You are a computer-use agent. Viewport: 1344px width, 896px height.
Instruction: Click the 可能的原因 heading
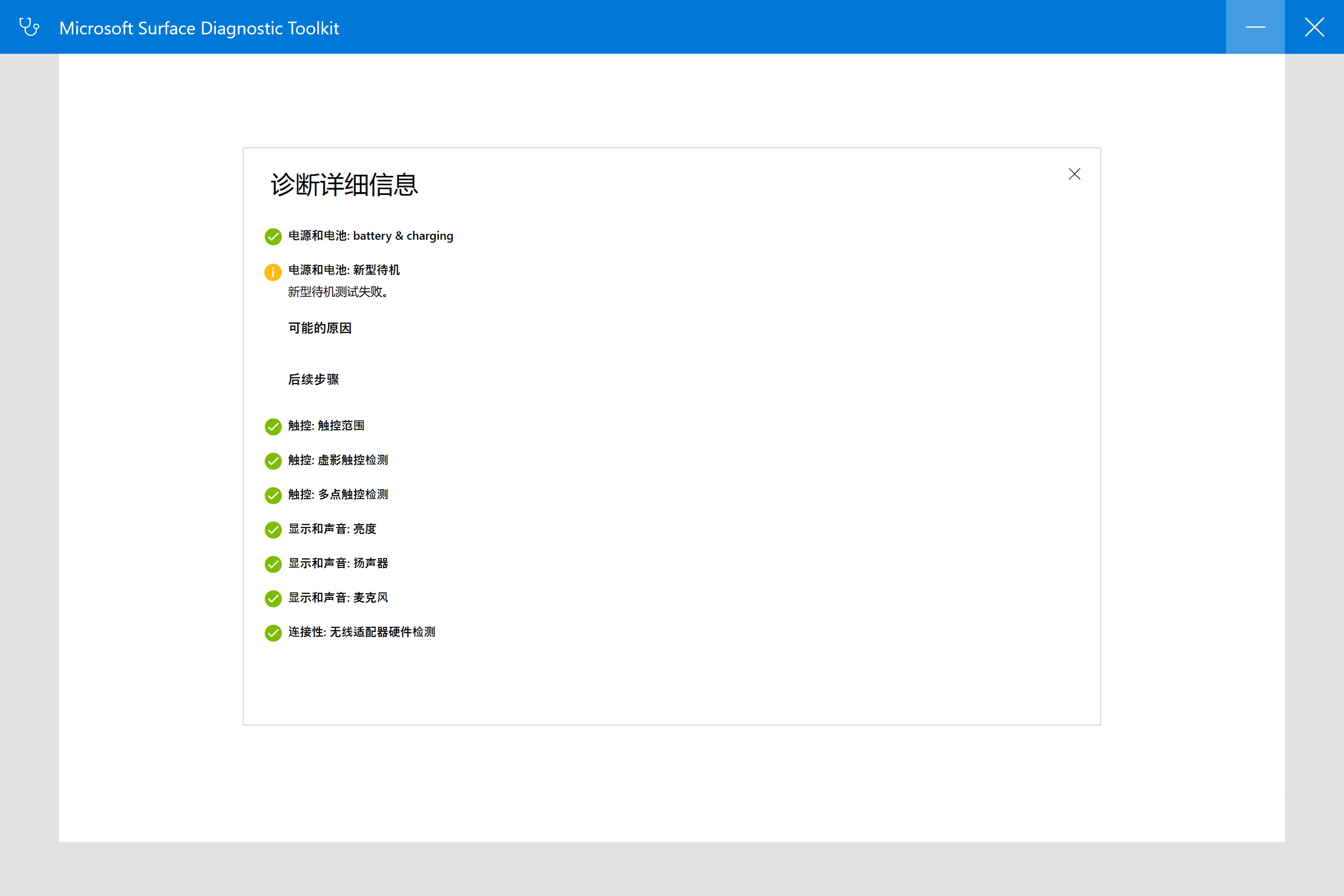[320, 328]
